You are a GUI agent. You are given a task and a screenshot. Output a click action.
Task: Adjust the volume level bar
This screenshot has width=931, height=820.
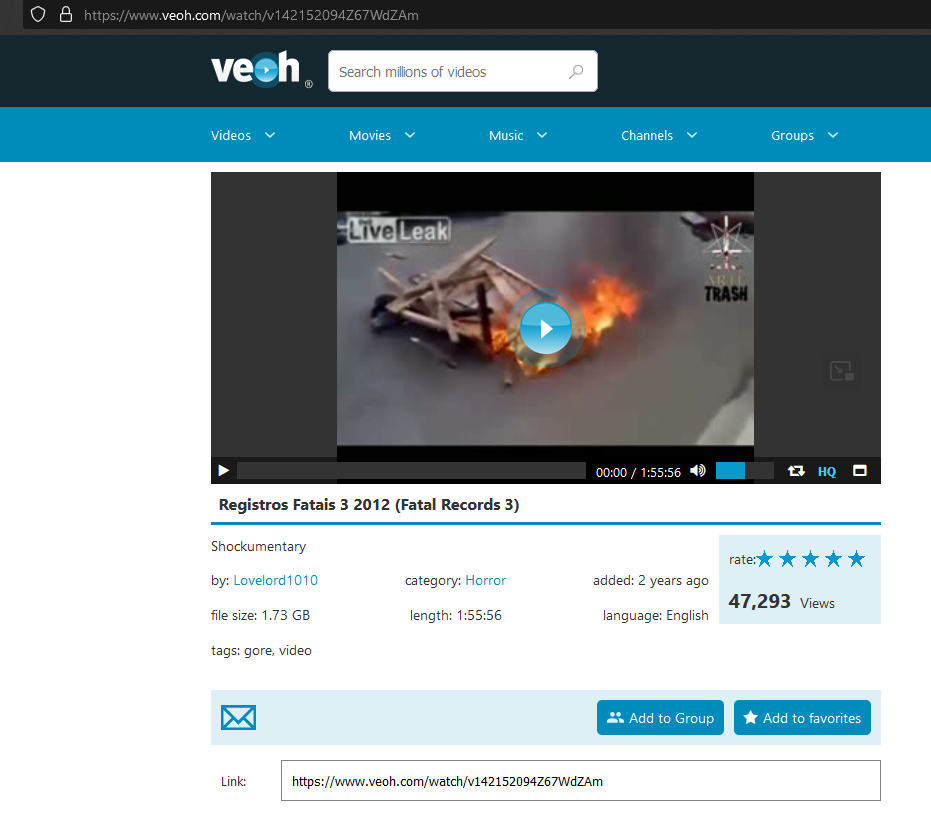(745, 471)
